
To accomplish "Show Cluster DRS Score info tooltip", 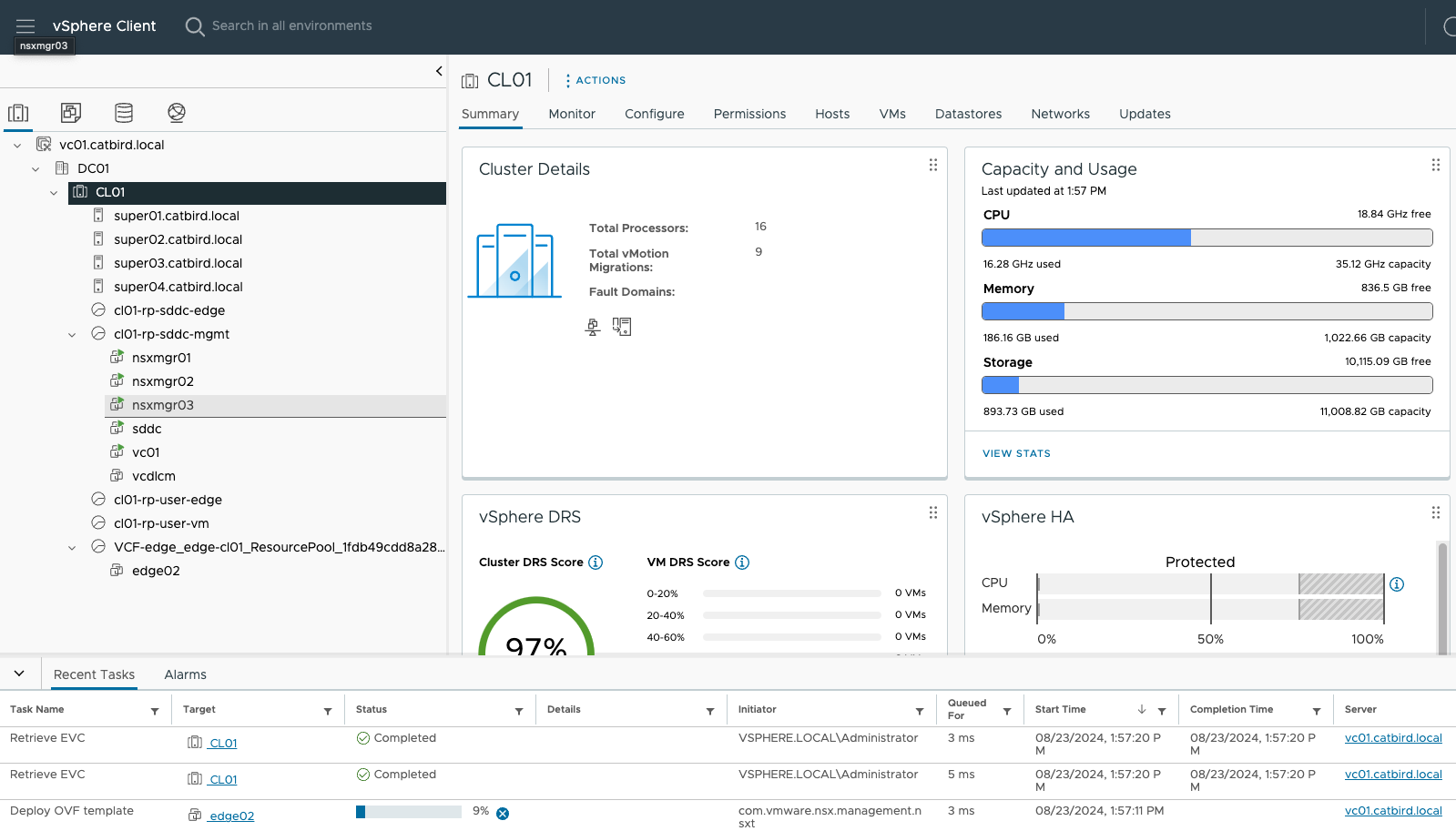I will point(596,562).
